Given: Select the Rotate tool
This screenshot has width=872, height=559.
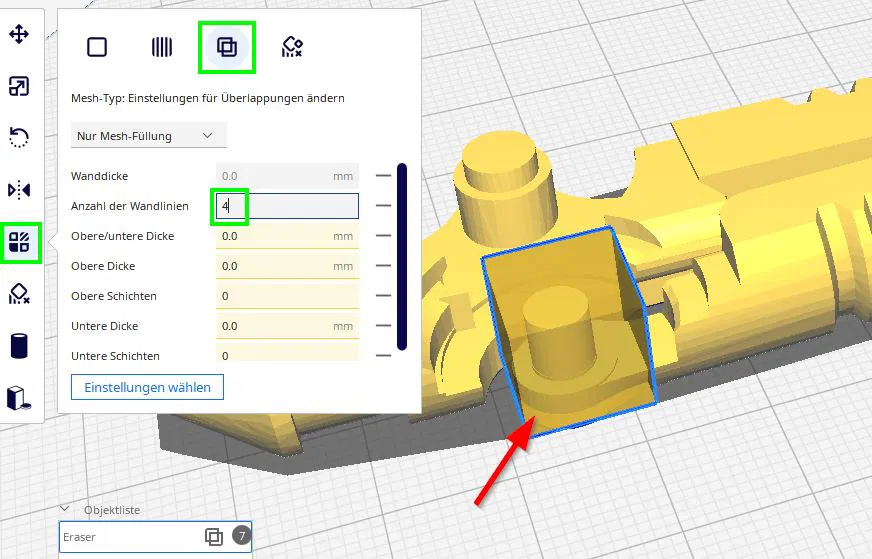Looking at the screenshot, I should tap(19, 137).
